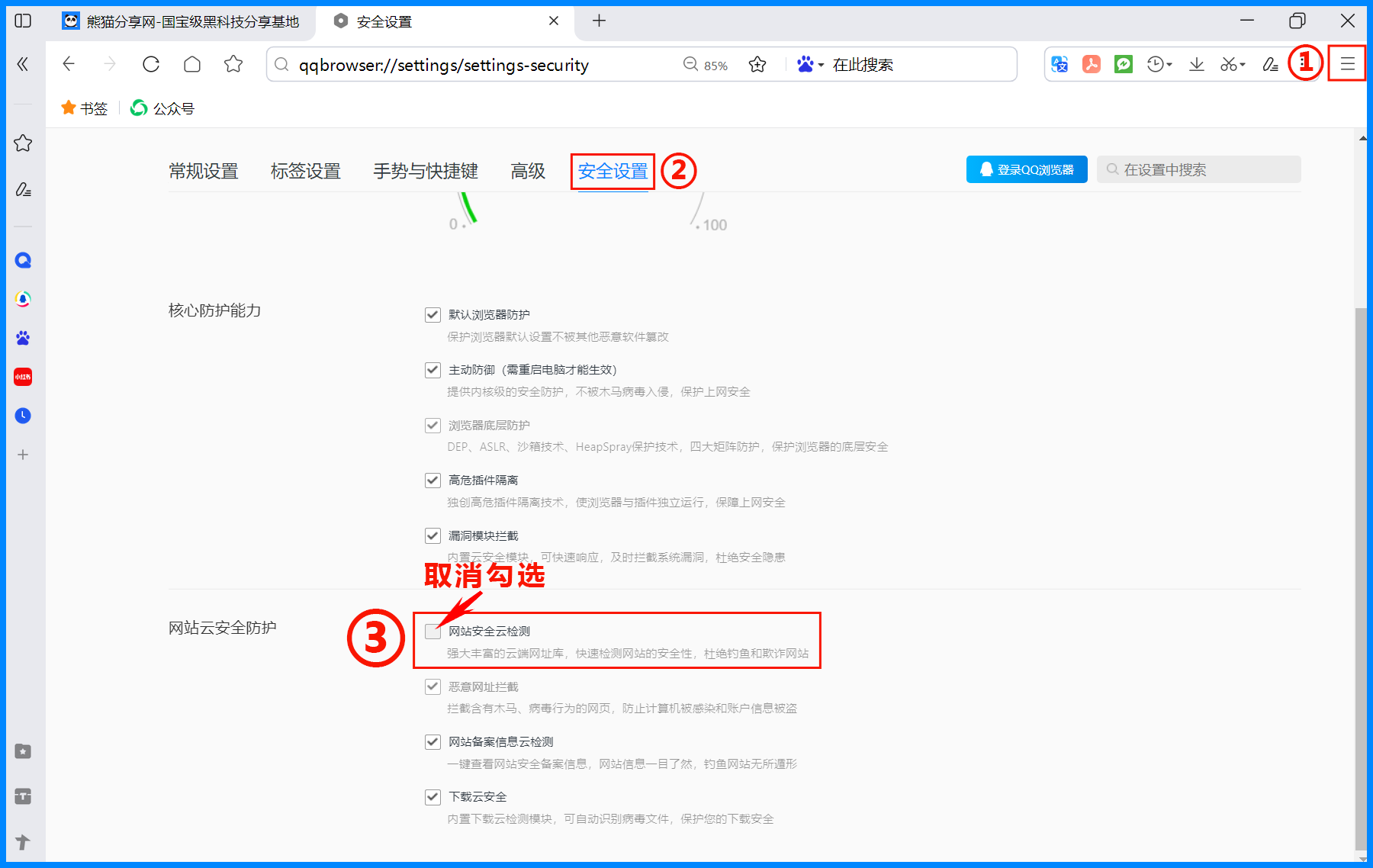Toggle the 主动防御 checkbox
Screen dimensions: 1373x868
coord(432,370)
